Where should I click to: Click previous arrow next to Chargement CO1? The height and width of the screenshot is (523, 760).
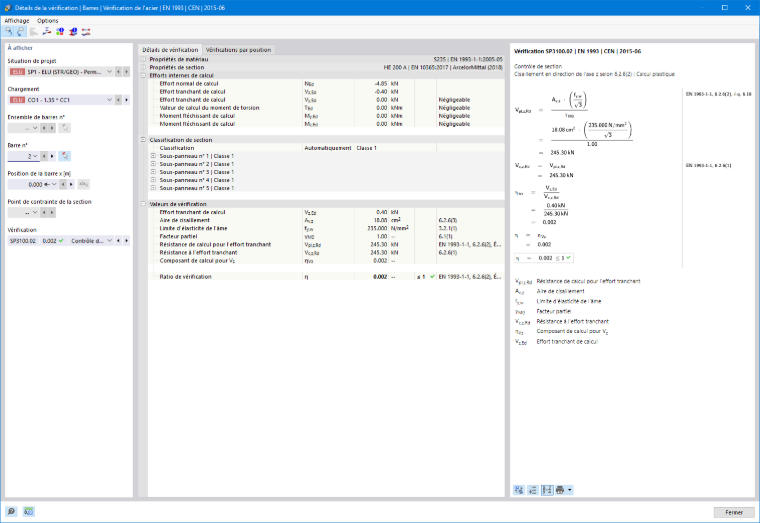click(118, 100)
